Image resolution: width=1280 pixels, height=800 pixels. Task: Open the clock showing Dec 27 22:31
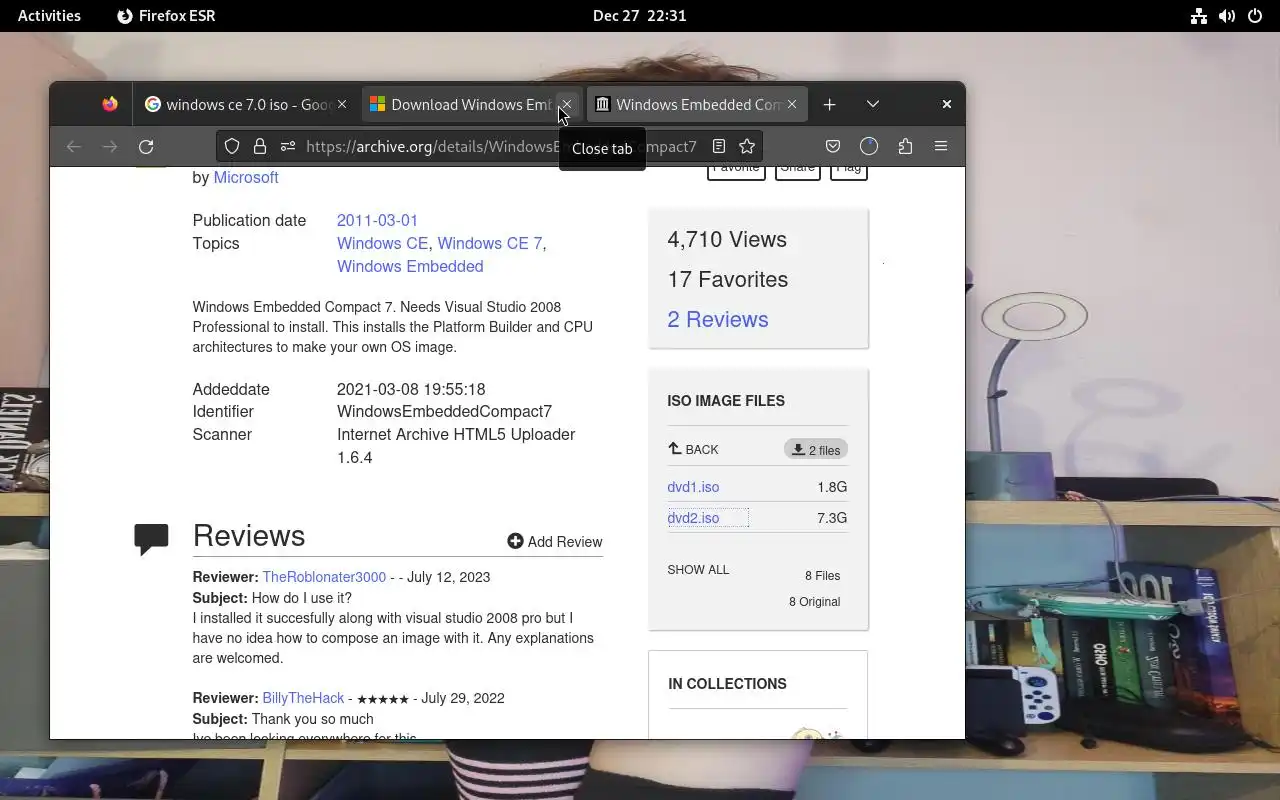click(640, 15)
